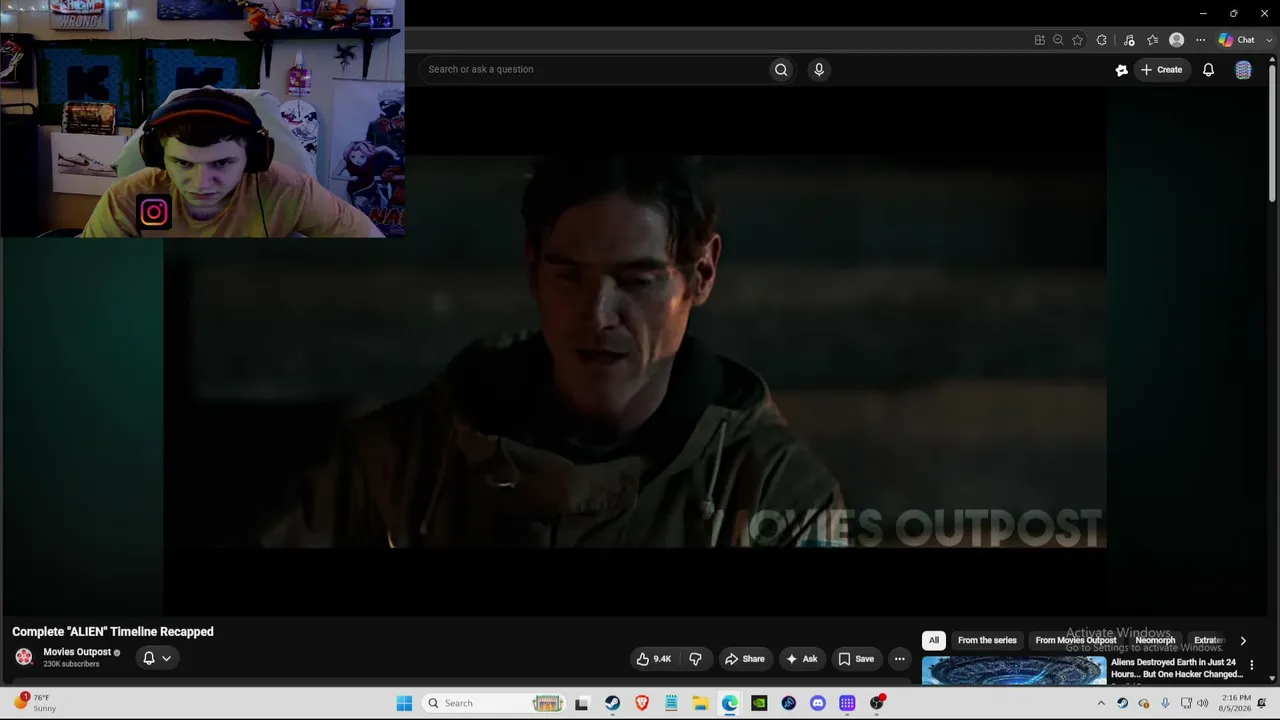Select the From the series chip
Viewport: 1280px width, 720px height.
pyautogui.click(x=987, y=640)
